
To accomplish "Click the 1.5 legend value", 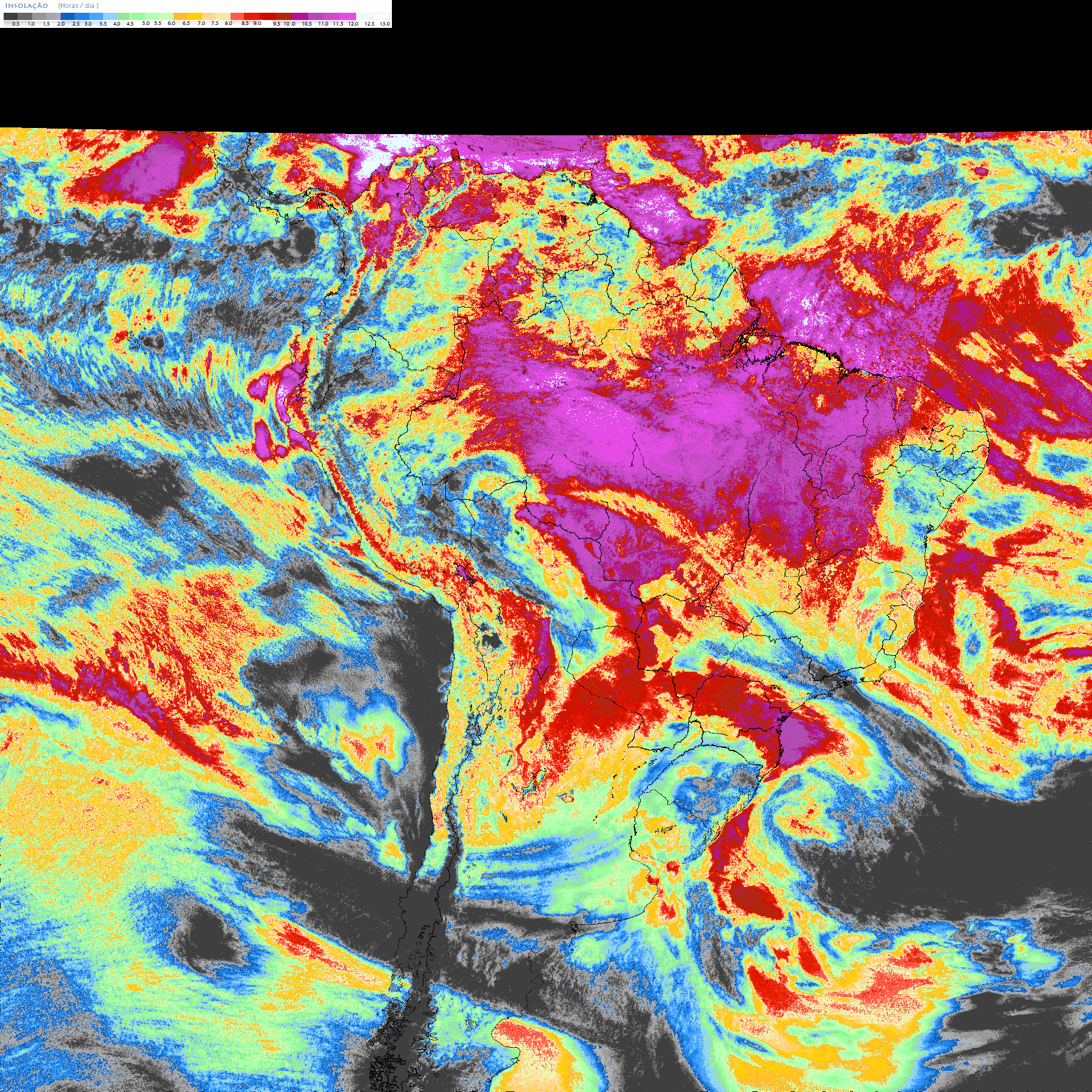I will [46, 24].
